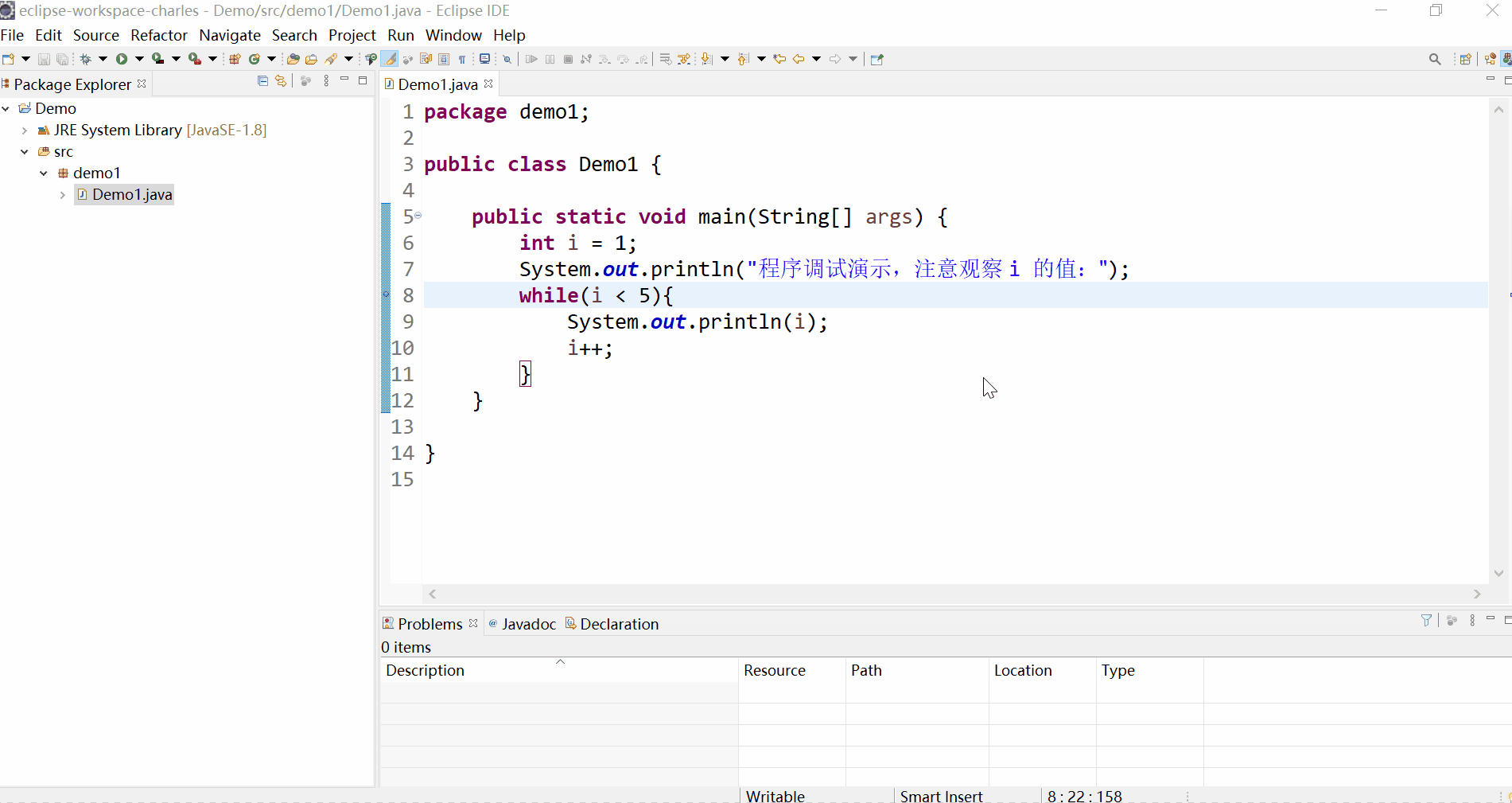The image size is (1512, 803).
Task: Open the Problems view filter icon
Action: pyautogui.click(x=1426, y=620)
